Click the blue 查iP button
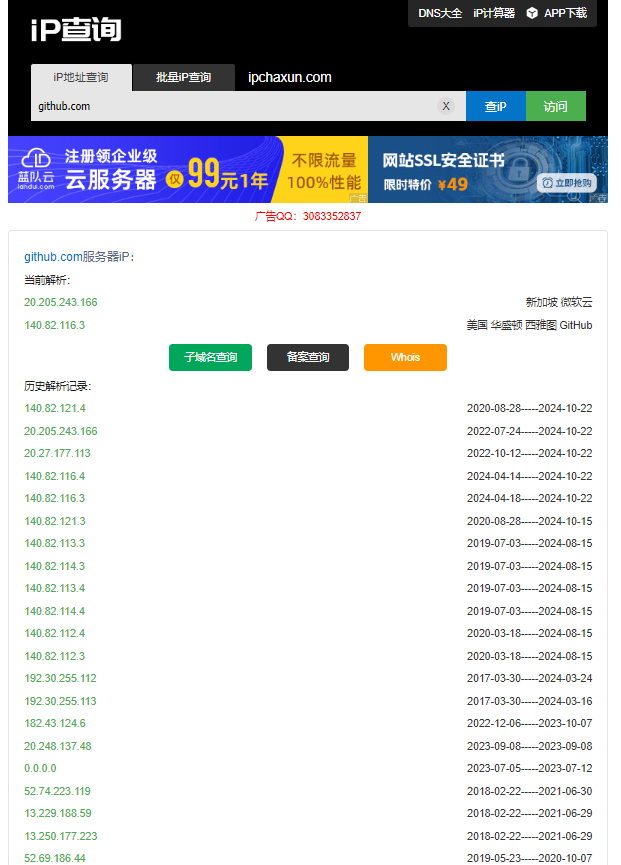The image size is (621, 865). tap(496, 106)
